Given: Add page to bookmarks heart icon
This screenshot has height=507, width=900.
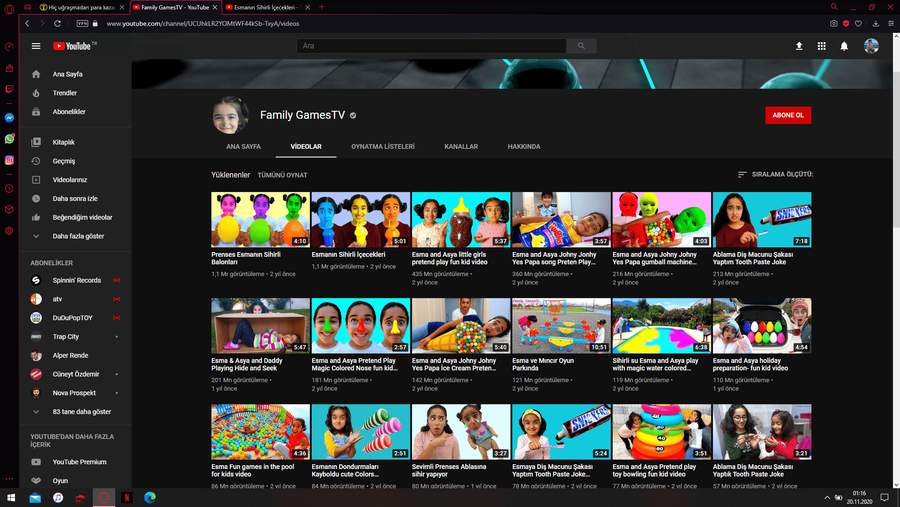Looking at the screenshot, I should 858,24.
